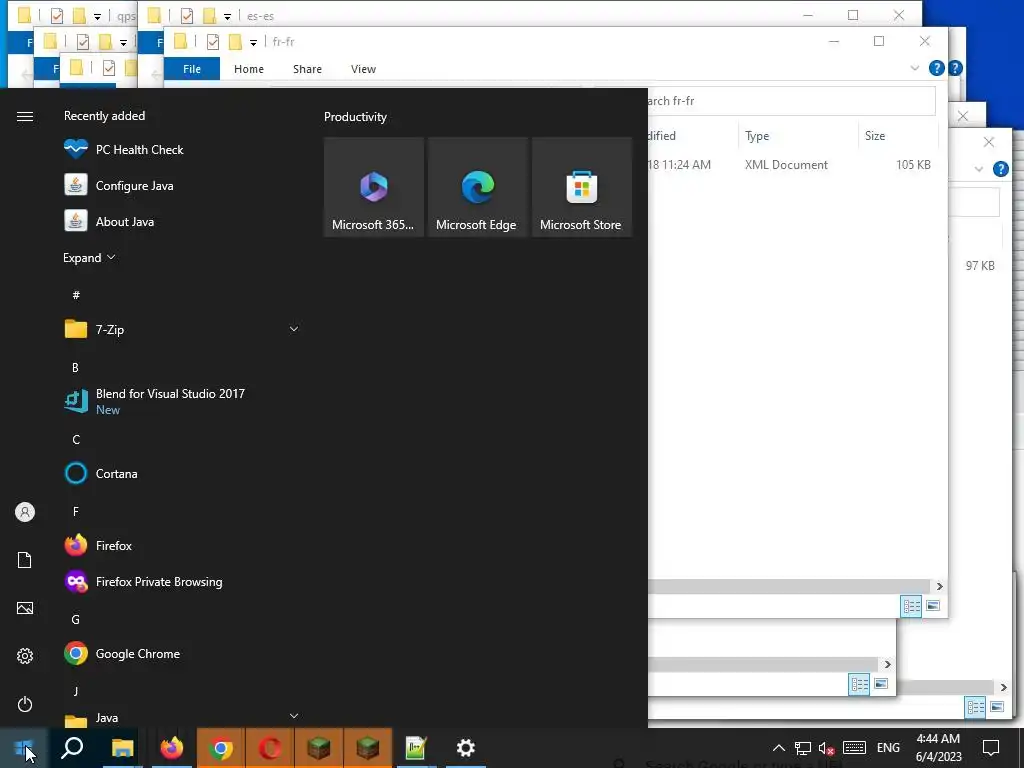Image resolution: width=1024 pixels, height=768 pixels.
Task: Open the first Minecraft block taskbar icon
Action: pos(319,748)
